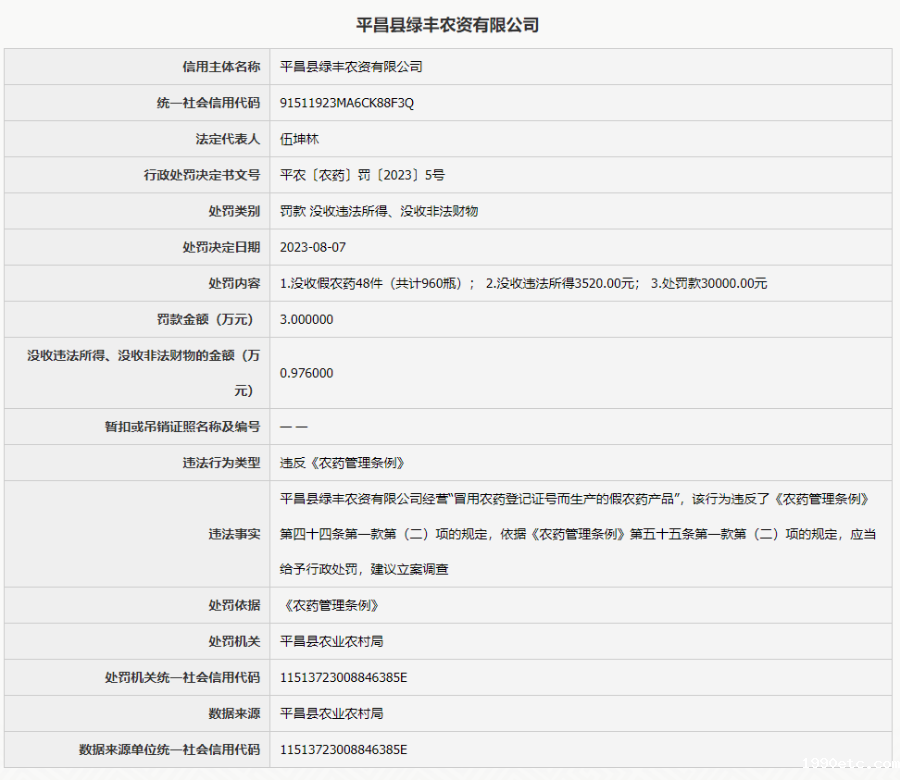Click the confiscated amount value 0.976000
The height and width of the screenshot is (780, 900).
pyautogui.click(x=307, y=373)
